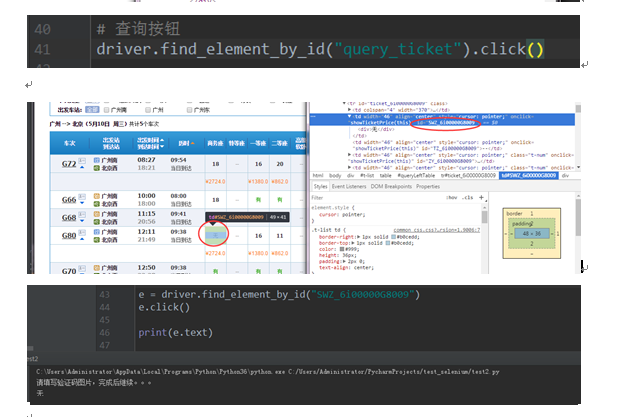Select the highlighted td#SWZ breadcrumb item
This screenshot has width=627, height=417.
click(529, 176)
